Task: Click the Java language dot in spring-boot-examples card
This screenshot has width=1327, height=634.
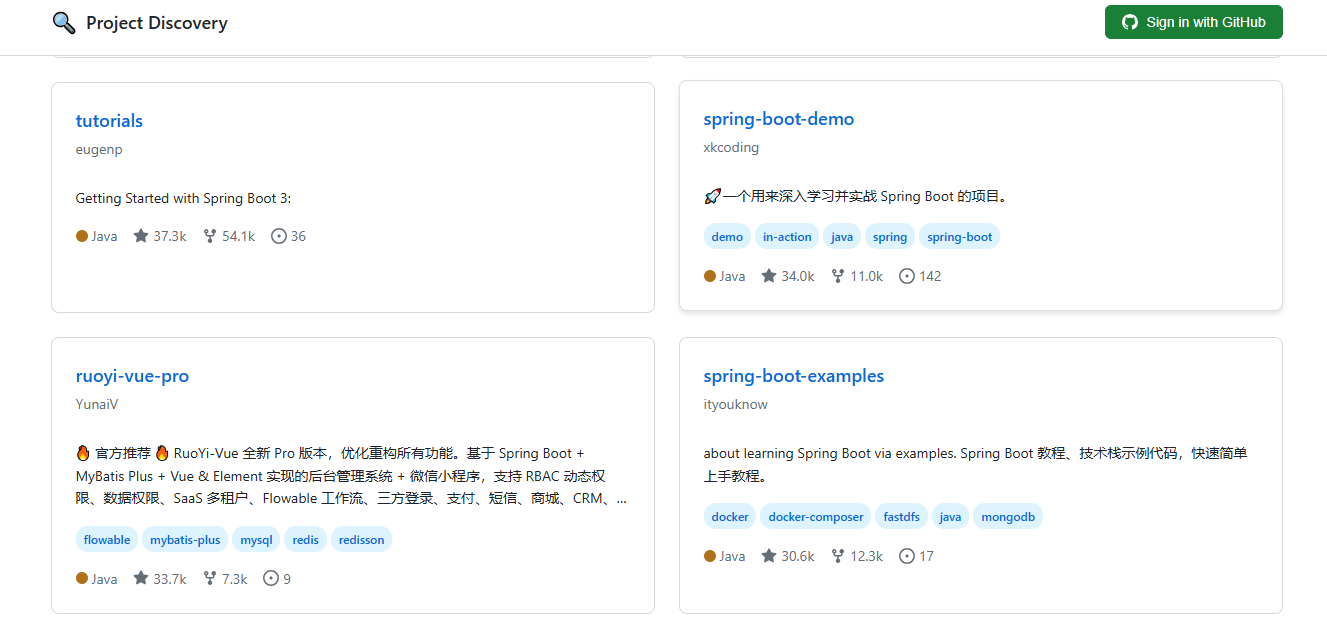Action: 710,556
